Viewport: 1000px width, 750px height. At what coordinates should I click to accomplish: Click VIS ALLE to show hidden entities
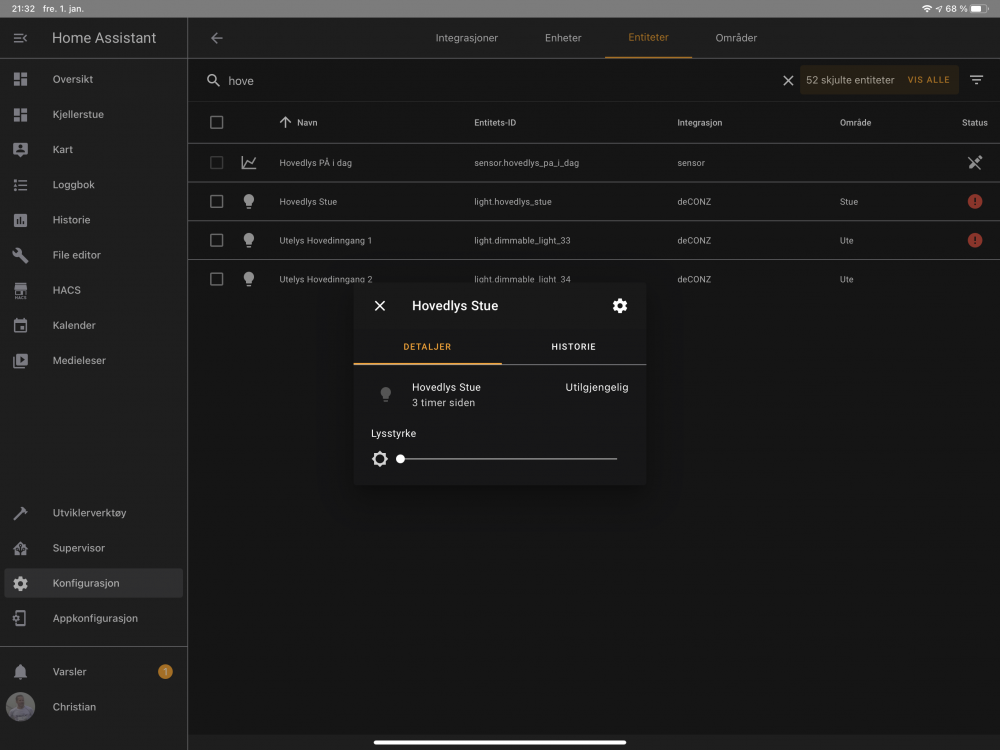(x=928, y=80)
